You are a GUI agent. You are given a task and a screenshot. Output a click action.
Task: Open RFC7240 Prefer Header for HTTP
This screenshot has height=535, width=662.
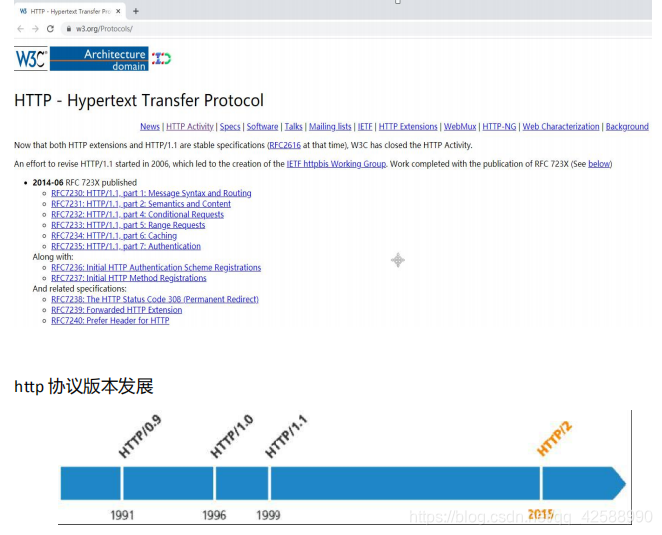coord(110,321)
